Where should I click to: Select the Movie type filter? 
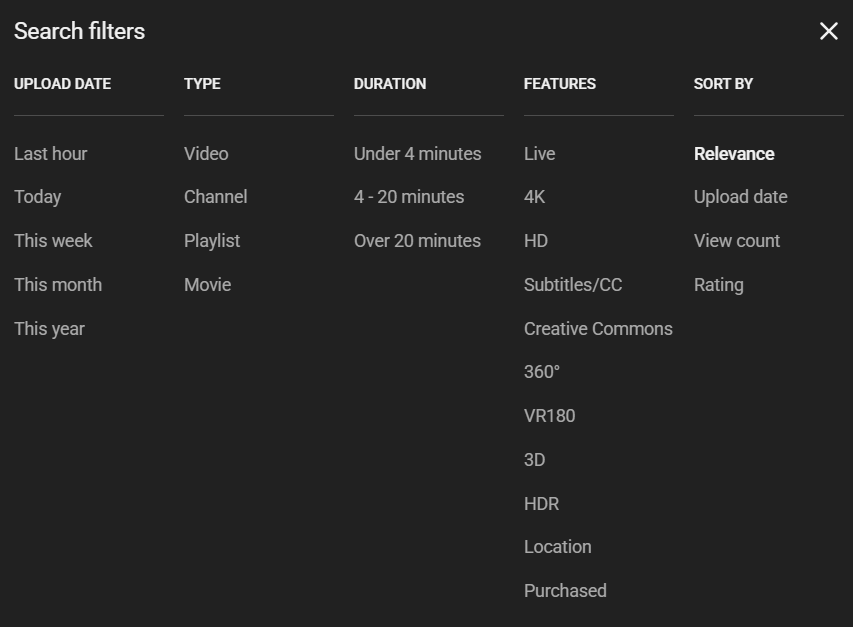point(207,285)
